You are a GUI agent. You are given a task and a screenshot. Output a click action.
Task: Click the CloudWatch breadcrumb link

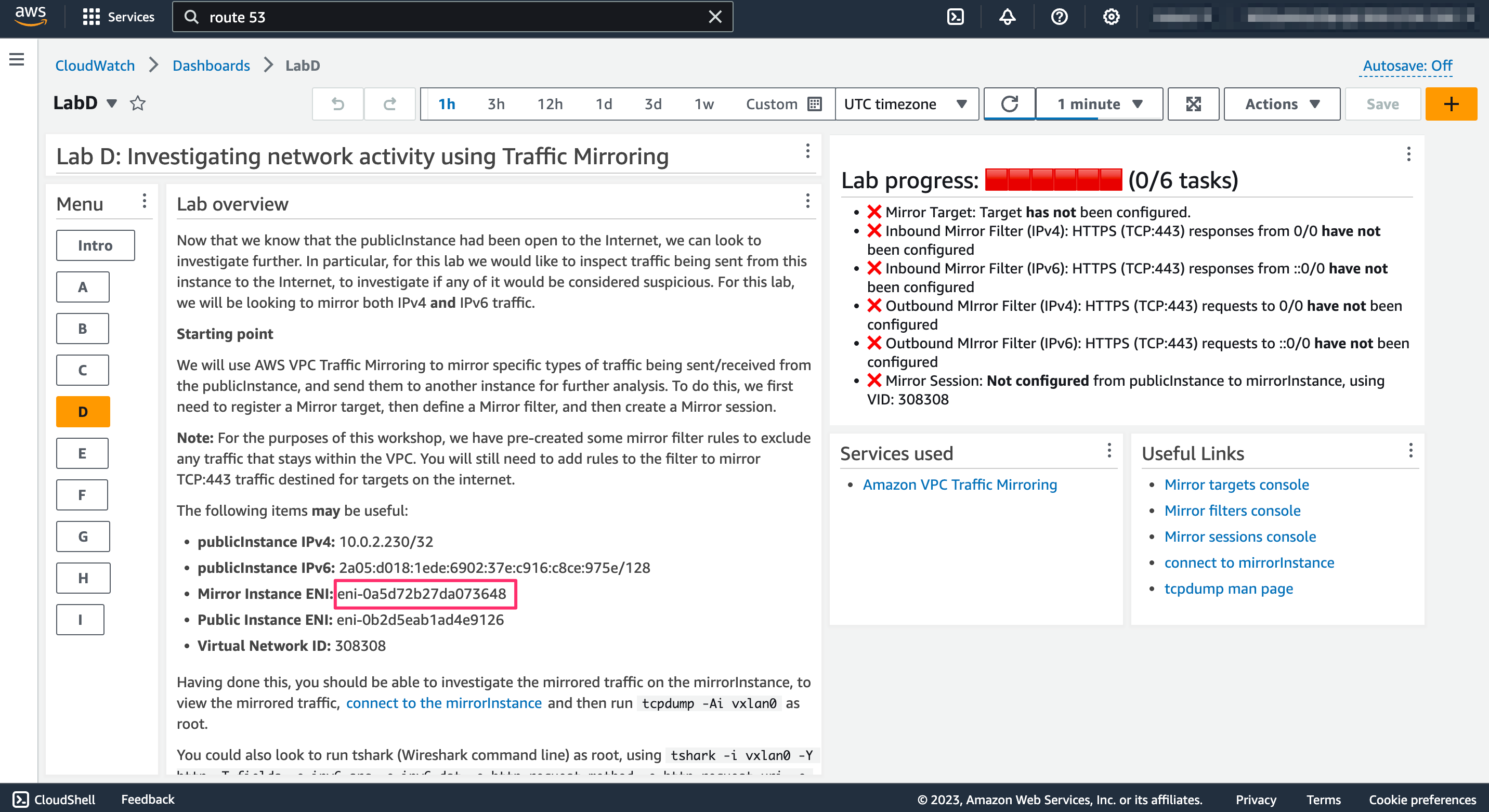(x=95, y=66)
